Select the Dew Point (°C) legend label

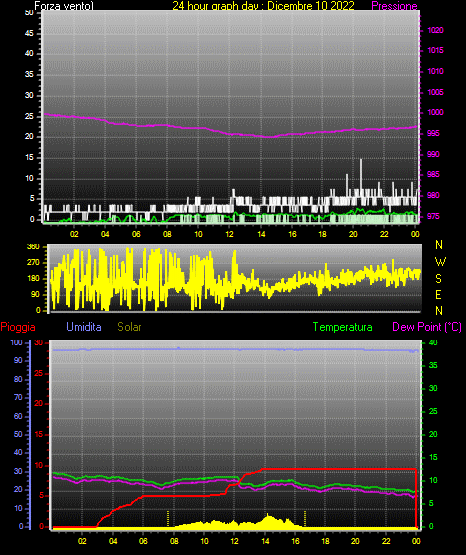[x=427, y=327]
